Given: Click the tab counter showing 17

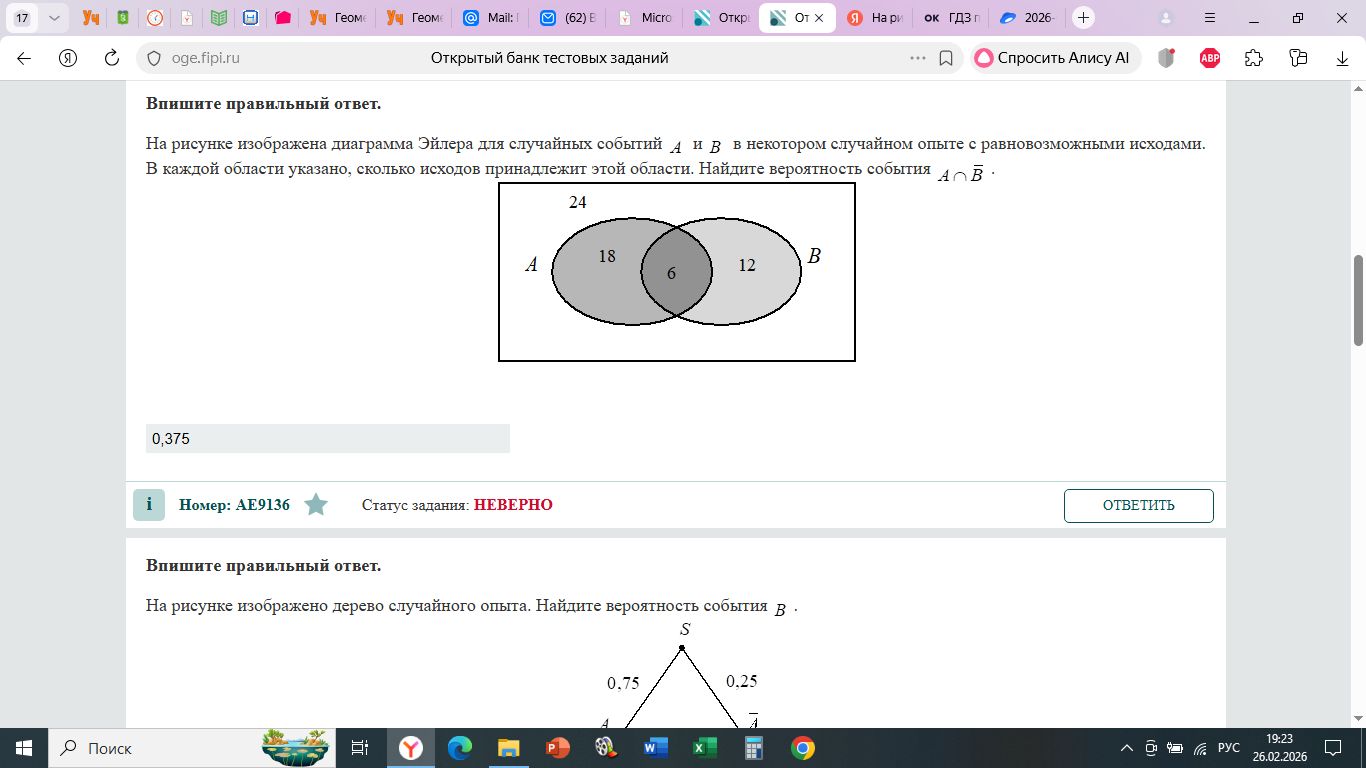Looking at the screenshot, I should [x=22, y=18].
